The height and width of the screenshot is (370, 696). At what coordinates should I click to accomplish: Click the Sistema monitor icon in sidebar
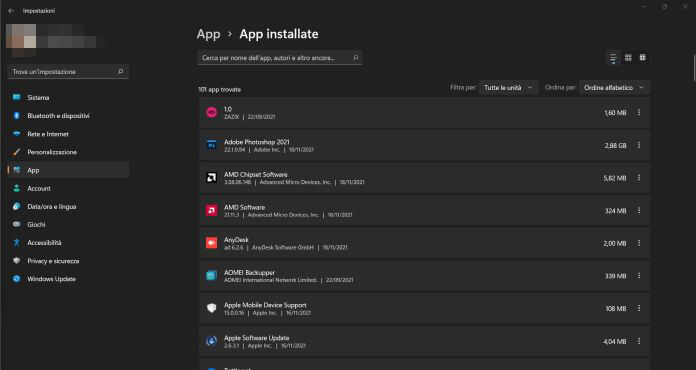(17, 98)
